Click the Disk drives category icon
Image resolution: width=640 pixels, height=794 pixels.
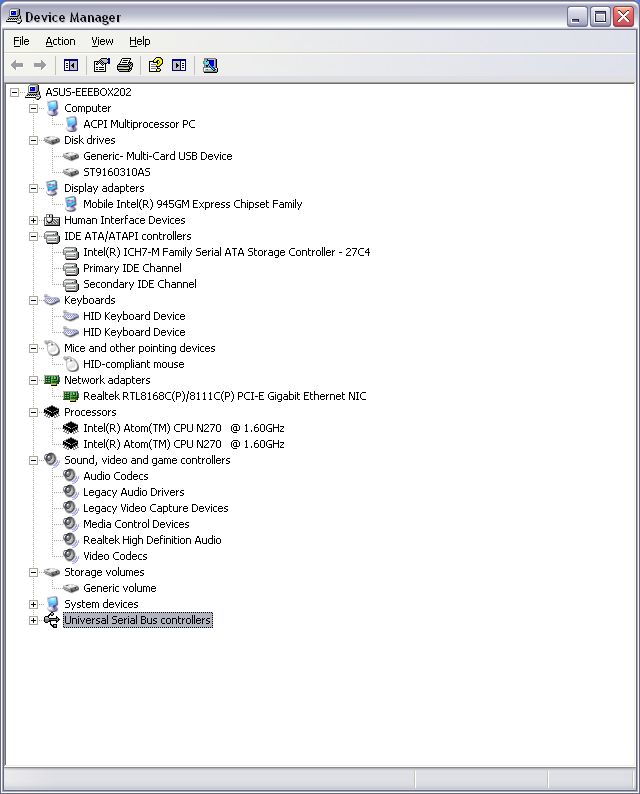pos(52,140)
